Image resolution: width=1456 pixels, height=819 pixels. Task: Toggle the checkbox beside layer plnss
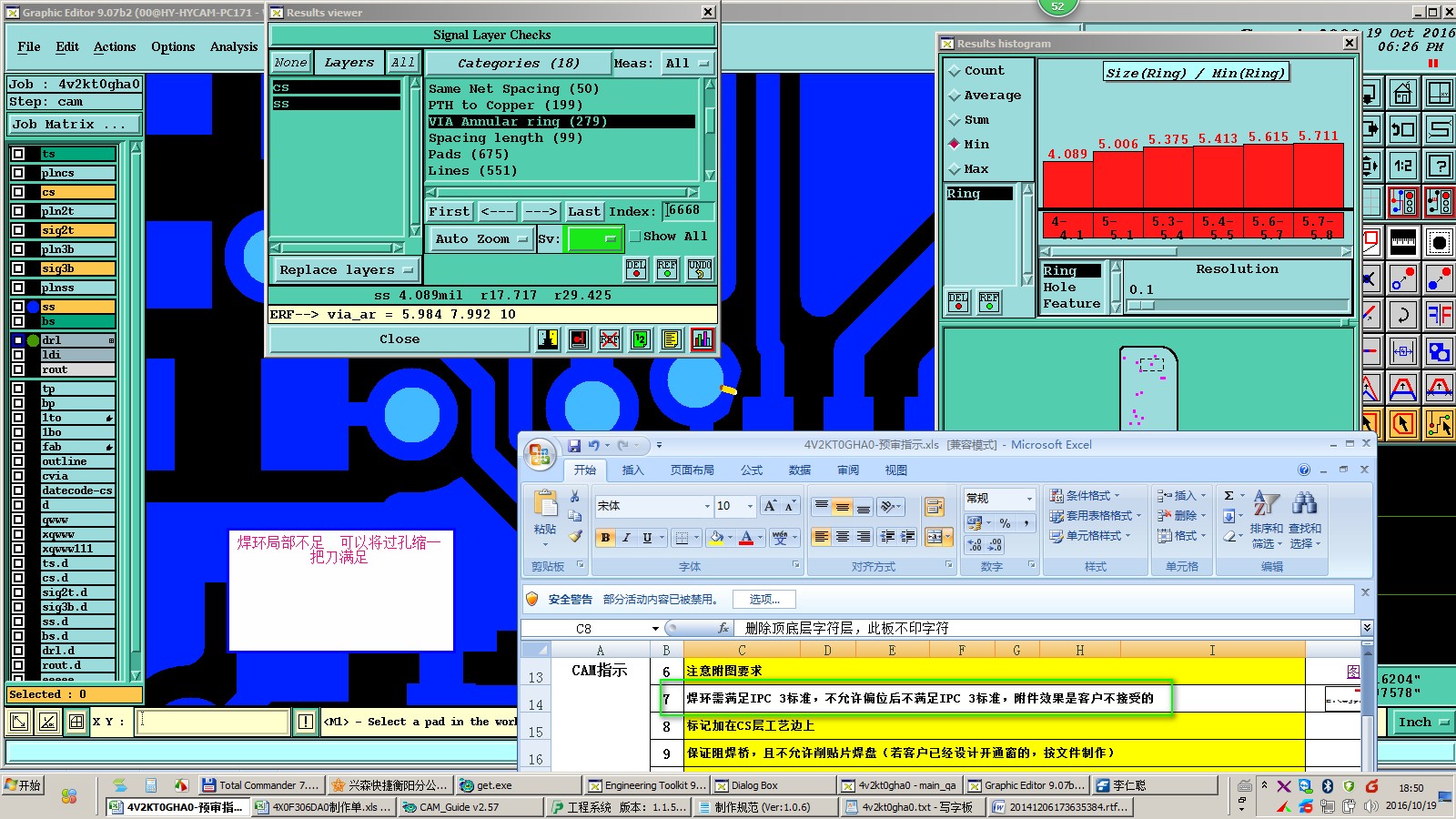18,288
